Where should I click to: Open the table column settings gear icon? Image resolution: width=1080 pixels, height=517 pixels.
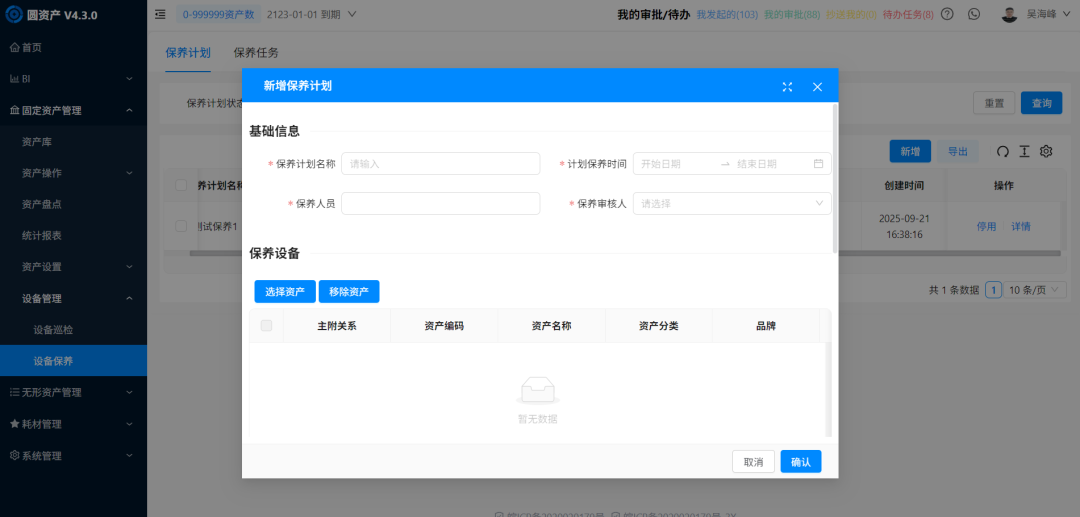coord(1047,151)
